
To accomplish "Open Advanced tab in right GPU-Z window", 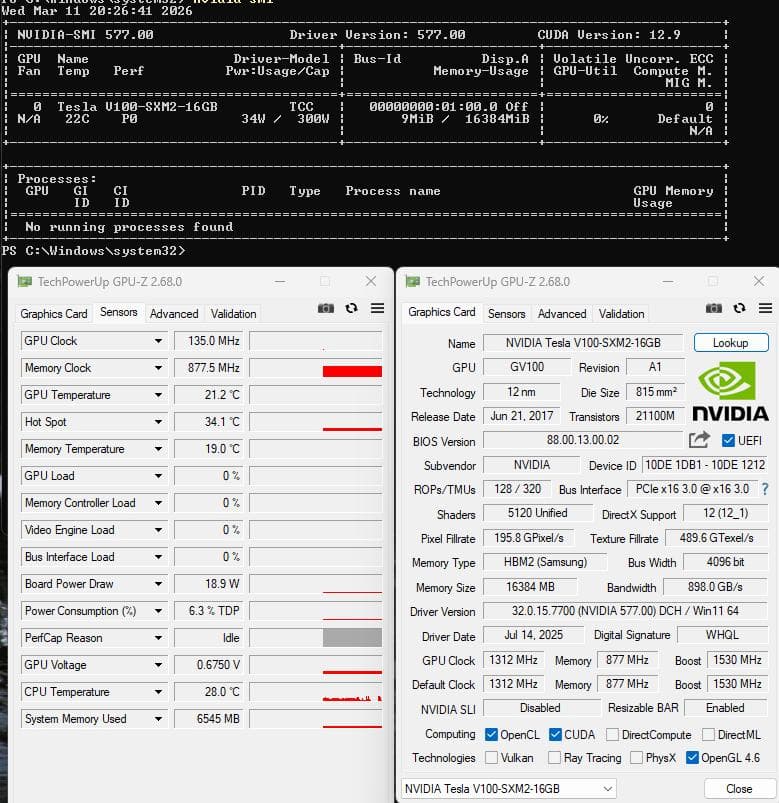I will (562, 313).
